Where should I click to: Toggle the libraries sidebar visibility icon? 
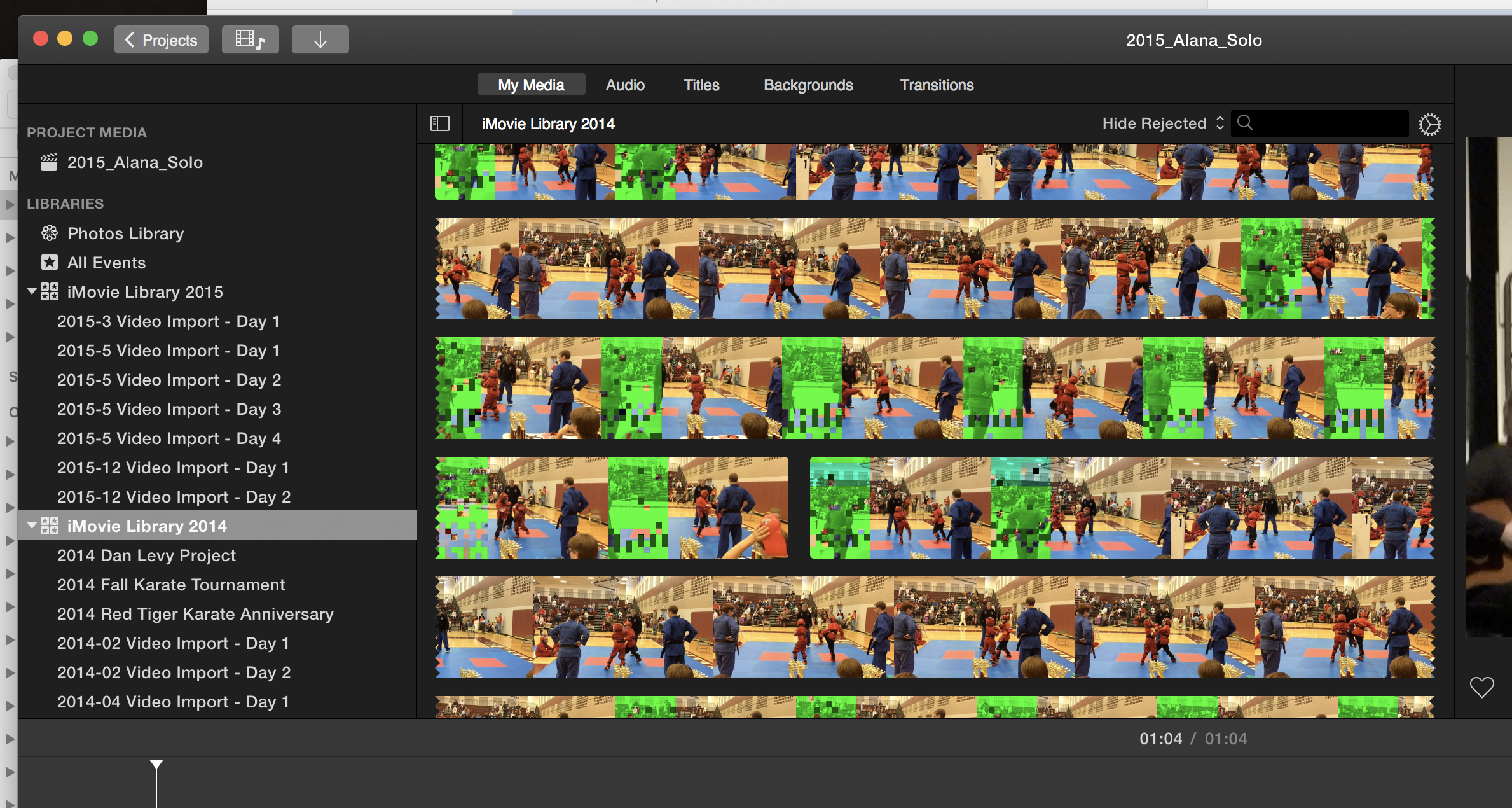(x=439, y=123)
